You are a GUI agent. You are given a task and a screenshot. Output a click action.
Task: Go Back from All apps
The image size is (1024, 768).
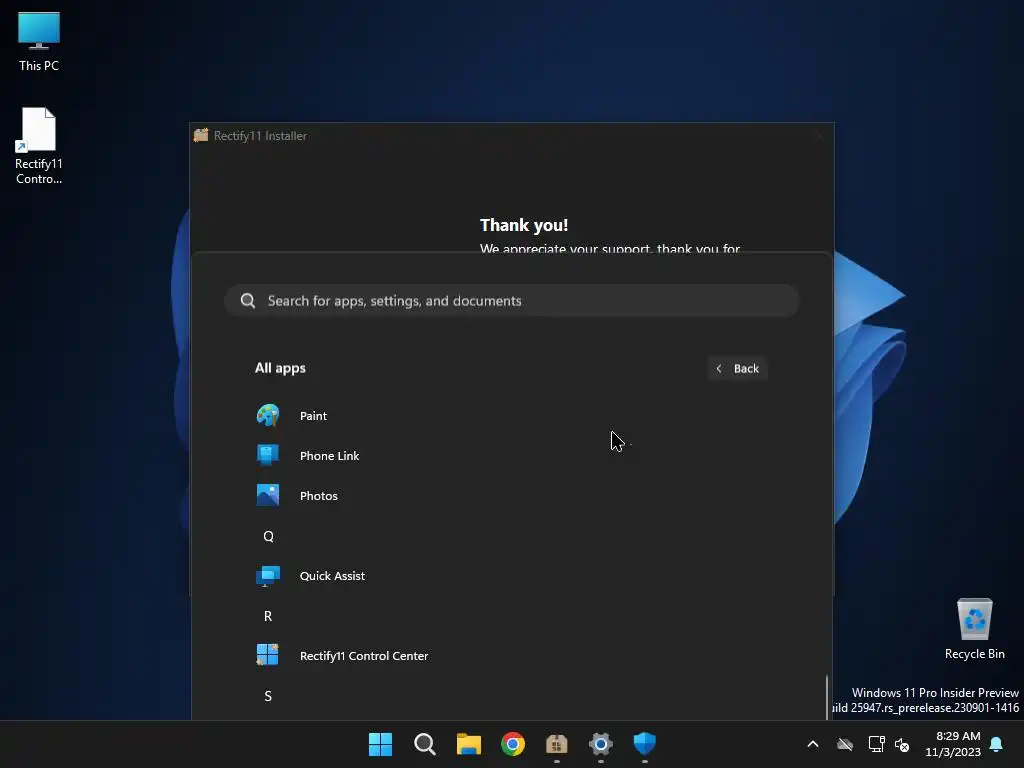point(737,368)
